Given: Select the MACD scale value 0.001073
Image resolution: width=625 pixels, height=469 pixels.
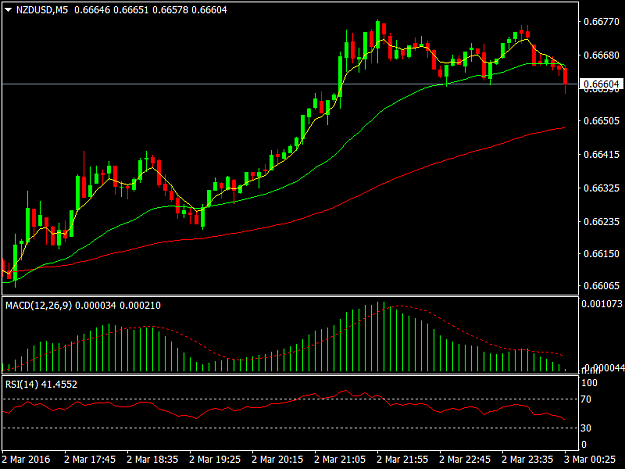Looking at the screenshot, I should point(601,304).
